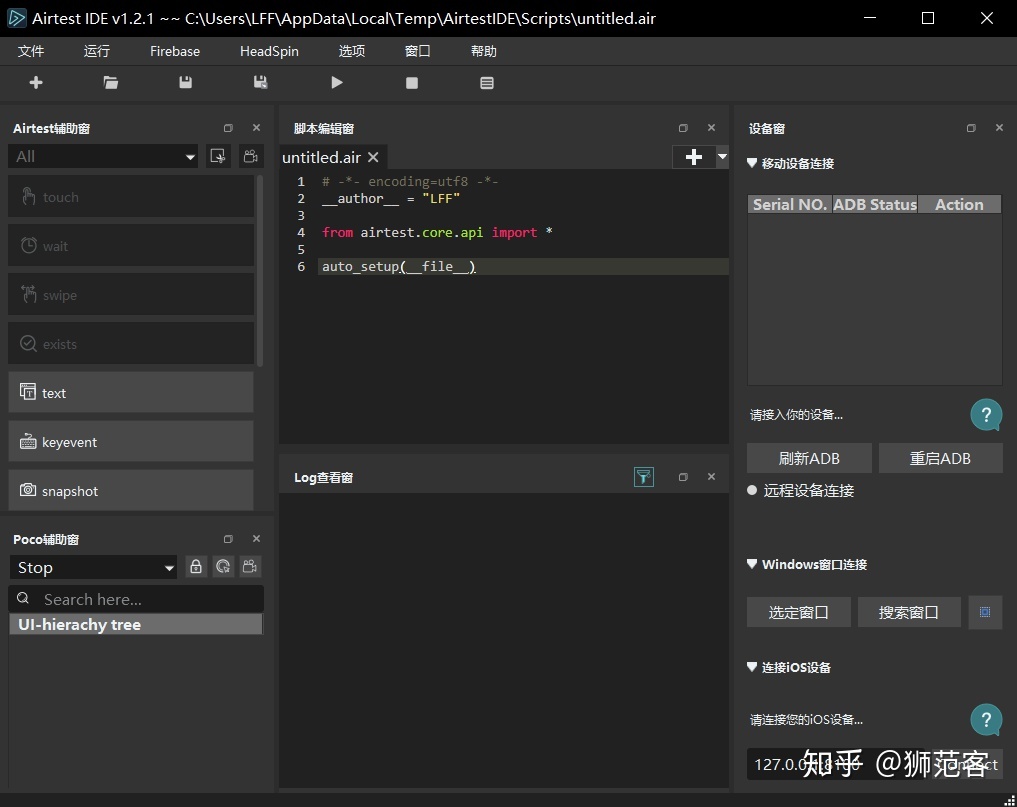The width and height of the screenshot is (1017, 807).
Task: Open the Firebase menu
Action: pos(175,51)
